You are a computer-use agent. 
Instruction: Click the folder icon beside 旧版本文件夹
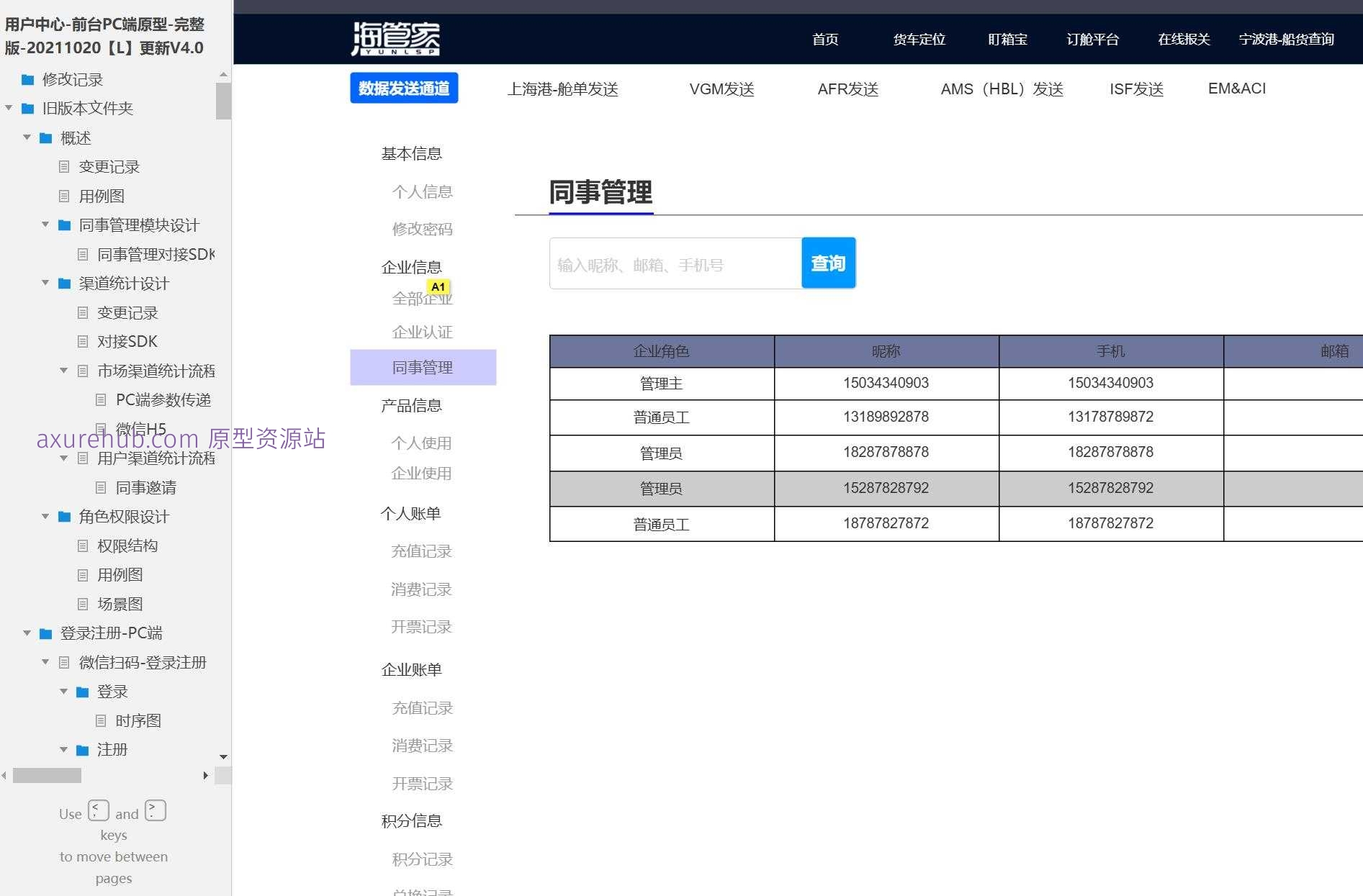tap(27, 108)
